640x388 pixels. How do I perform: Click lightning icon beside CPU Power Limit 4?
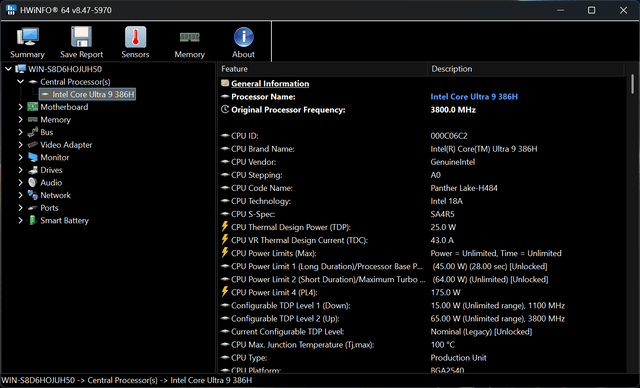(224, 292)
